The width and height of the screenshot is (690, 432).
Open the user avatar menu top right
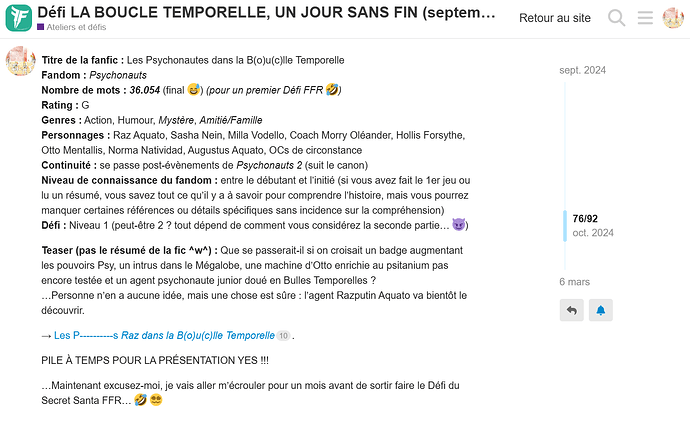coord(672,18)
